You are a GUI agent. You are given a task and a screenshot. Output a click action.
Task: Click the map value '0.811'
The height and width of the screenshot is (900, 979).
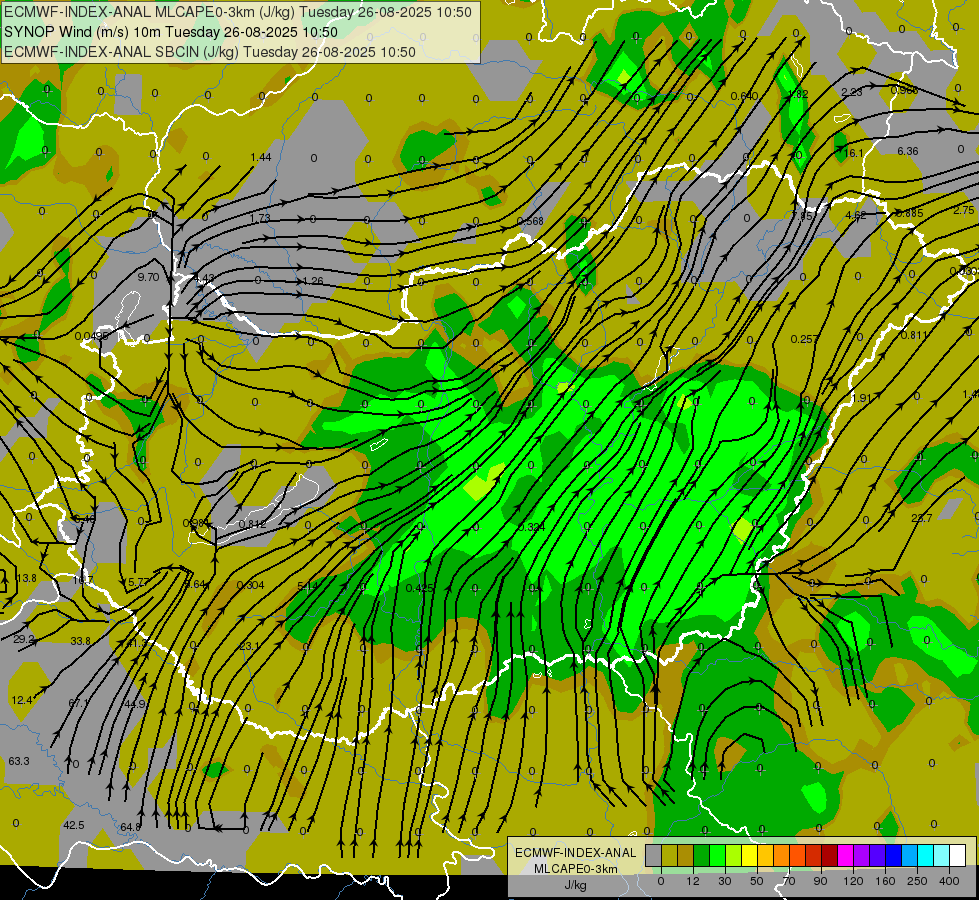914,335
